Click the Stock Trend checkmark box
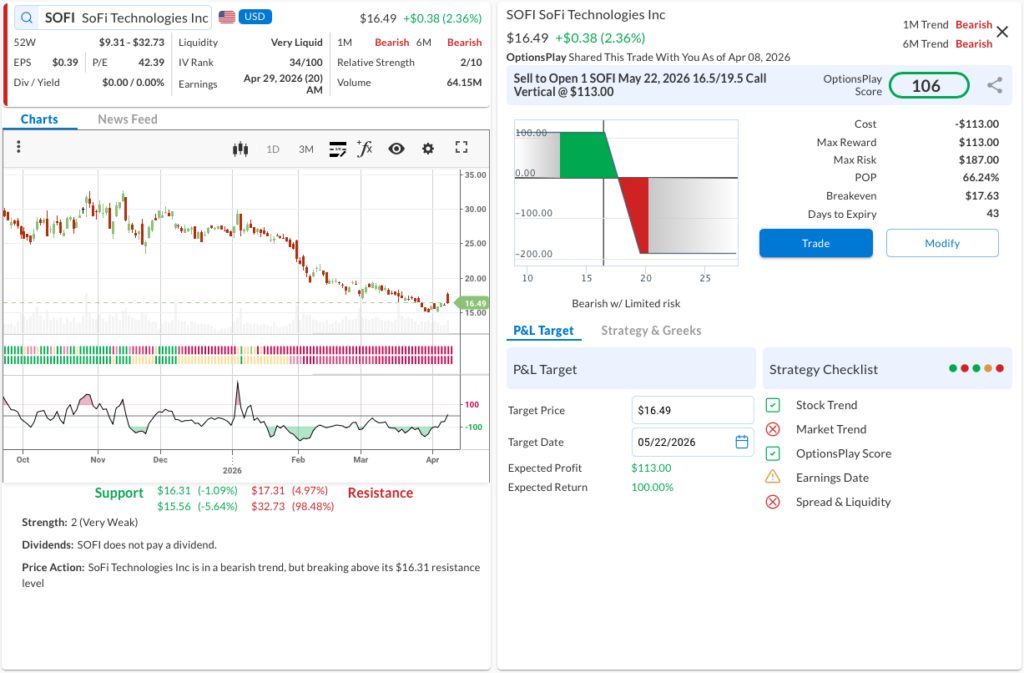 point(773,405)
